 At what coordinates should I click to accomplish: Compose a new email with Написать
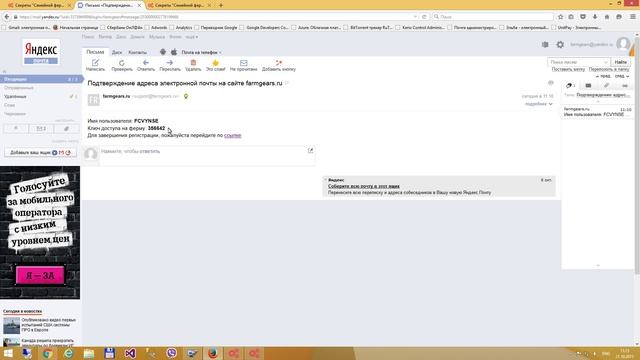(95, 65)
